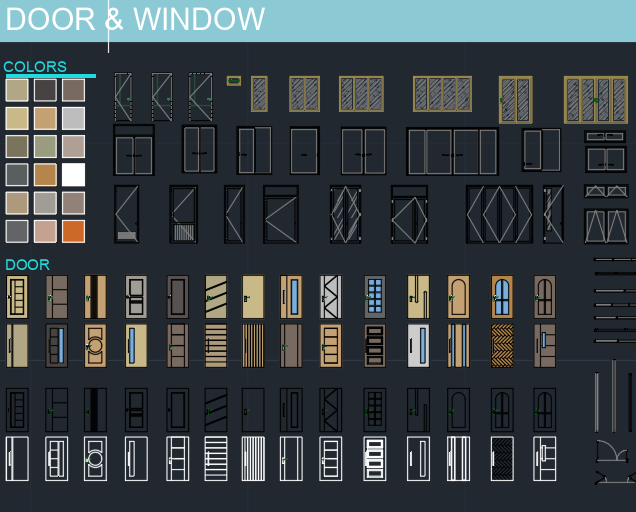The height and width of the screenshot is (512, 636).
Task: Pick the colored door with blue grid panes
Action: coord(375,297)
